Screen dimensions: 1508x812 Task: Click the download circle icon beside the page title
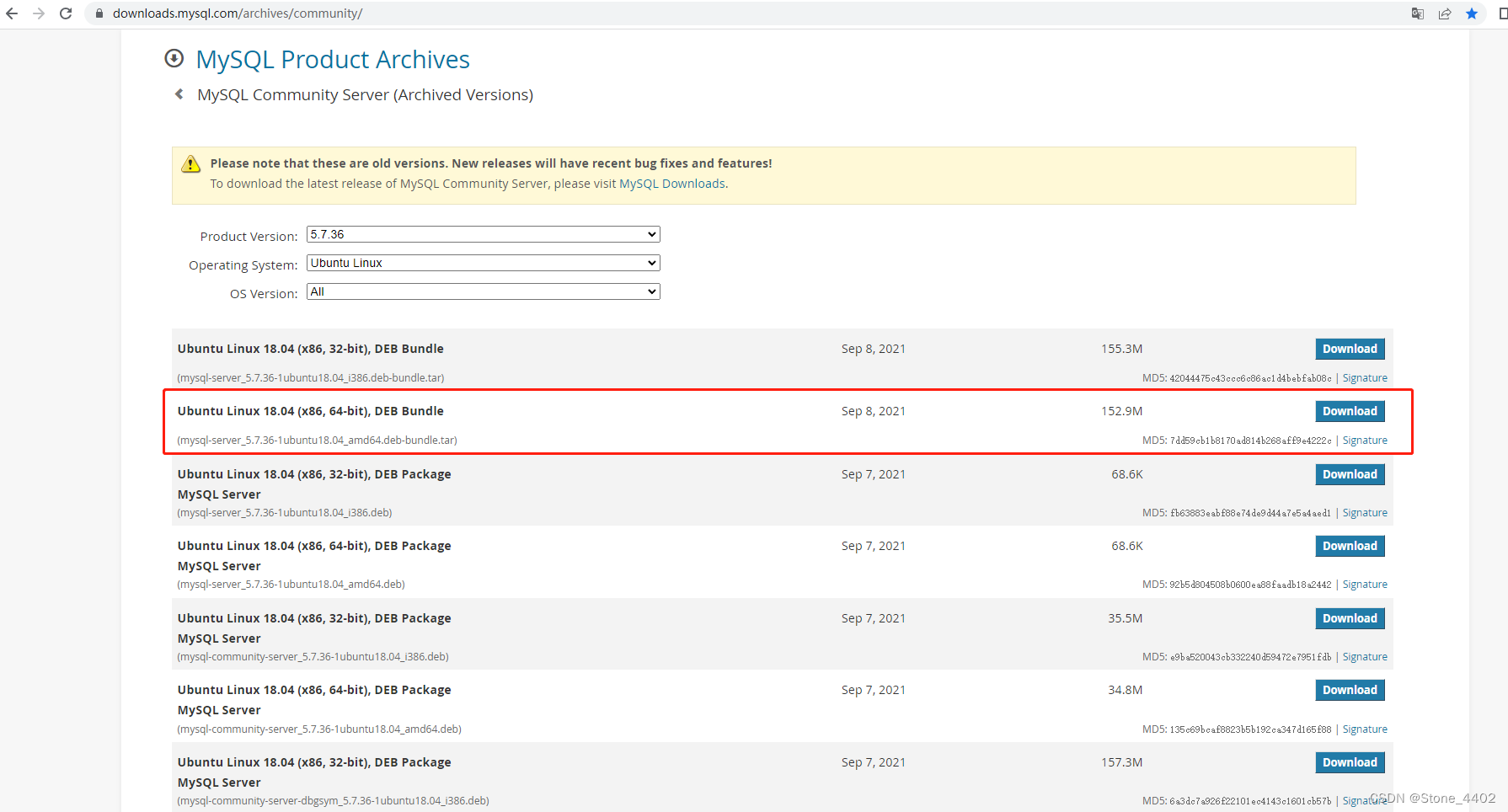pyautogui.click(x=174, y=58)
